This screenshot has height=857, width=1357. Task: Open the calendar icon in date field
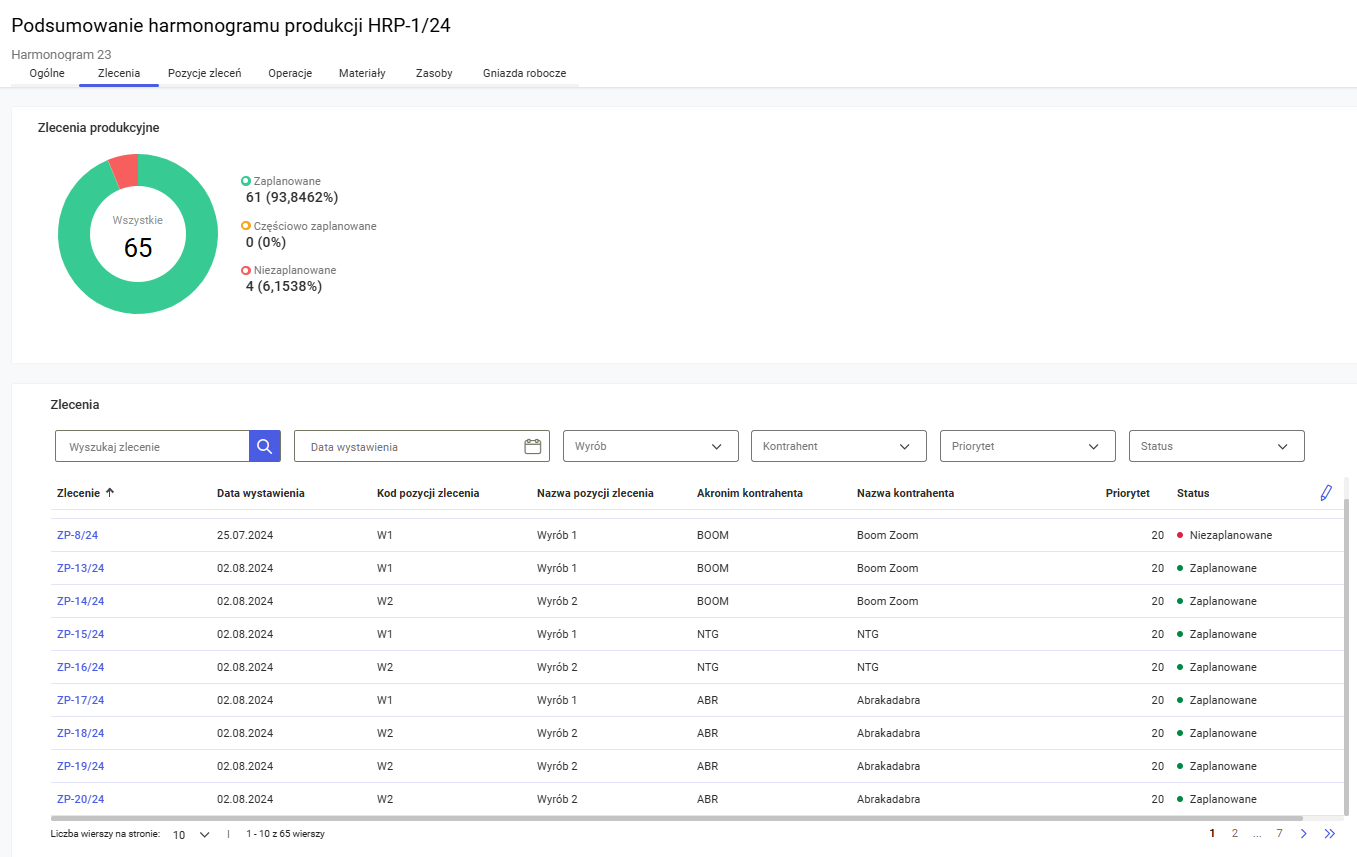(x=533, y=446)
